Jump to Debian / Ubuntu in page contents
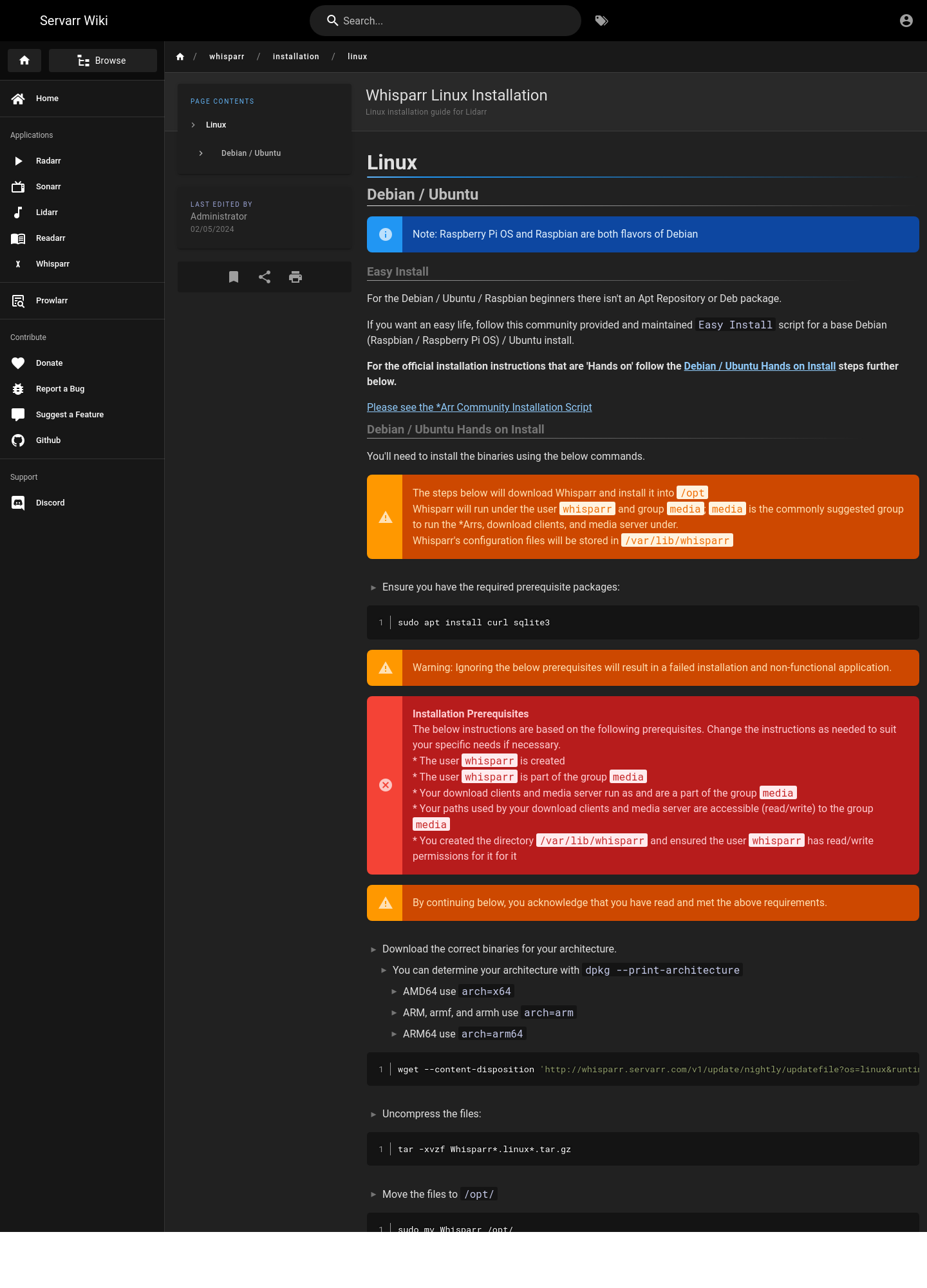 pyautogui.click(x=251, y=153)
